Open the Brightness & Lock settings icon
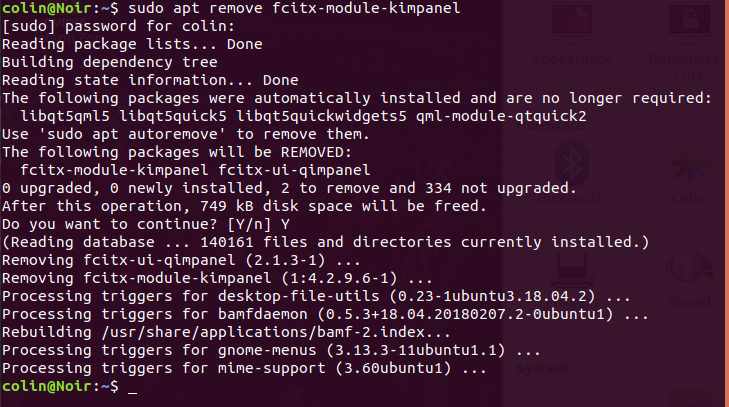Viewport: 729px width, 407px height. (689, 24)
